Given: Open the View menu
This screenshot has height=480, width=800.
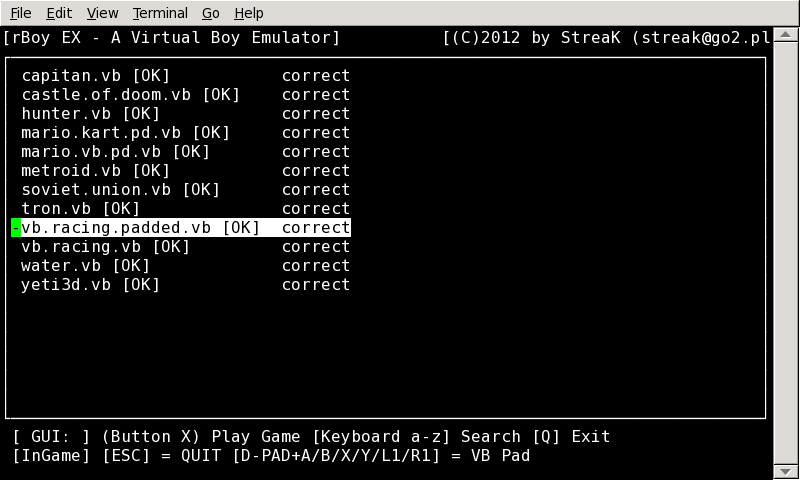Looking at the screenshot, I should (102, 13).
